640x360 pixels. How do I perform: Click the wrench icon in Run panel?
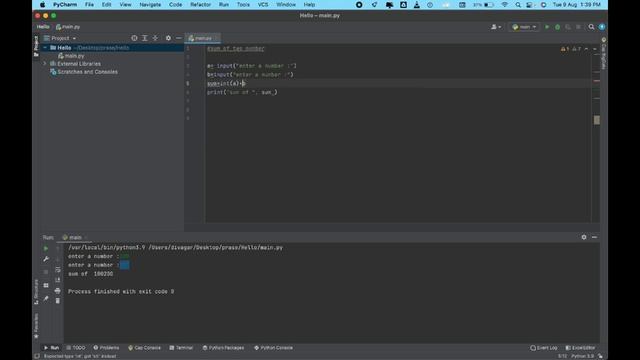[x=46, y=259]
